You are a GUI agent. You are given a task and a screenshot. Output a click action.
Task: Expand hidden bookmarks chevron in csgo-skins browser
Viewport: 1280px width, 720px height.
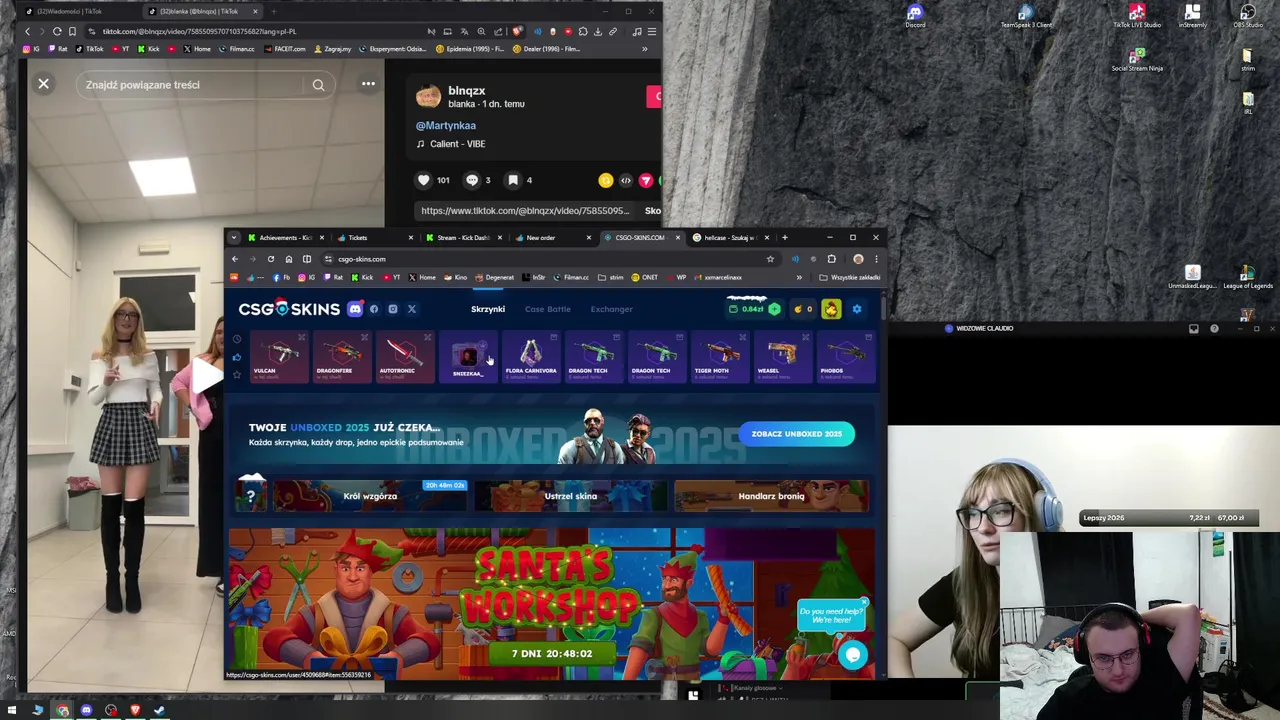coord(799,278)
